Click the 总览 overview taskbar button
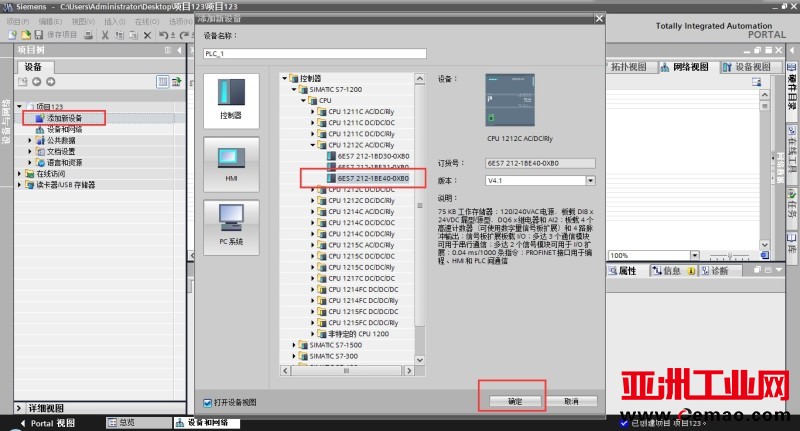 pos(138,423)
